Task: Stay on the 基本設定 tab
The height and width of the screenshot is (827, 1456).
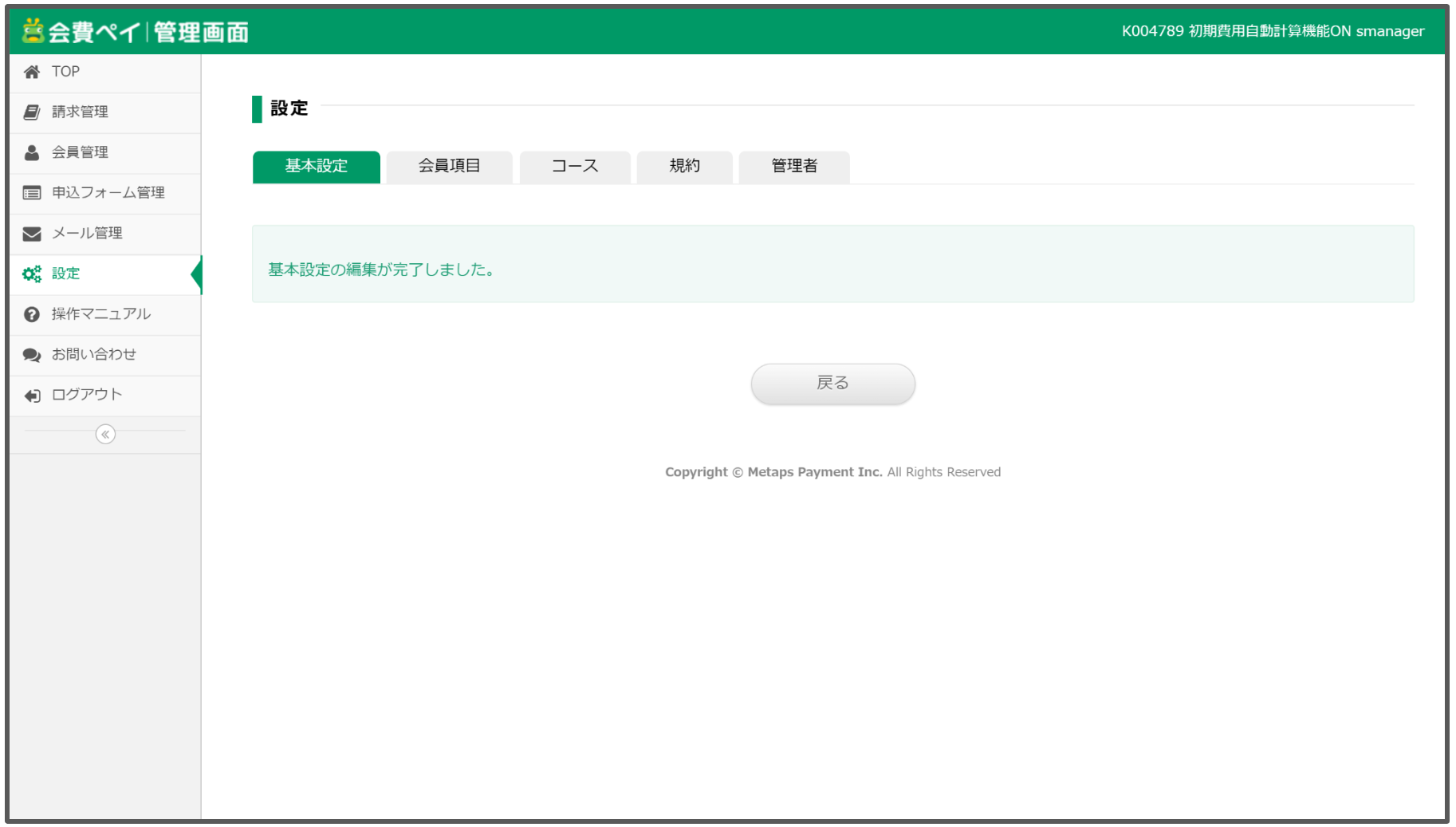Action: 315,167
